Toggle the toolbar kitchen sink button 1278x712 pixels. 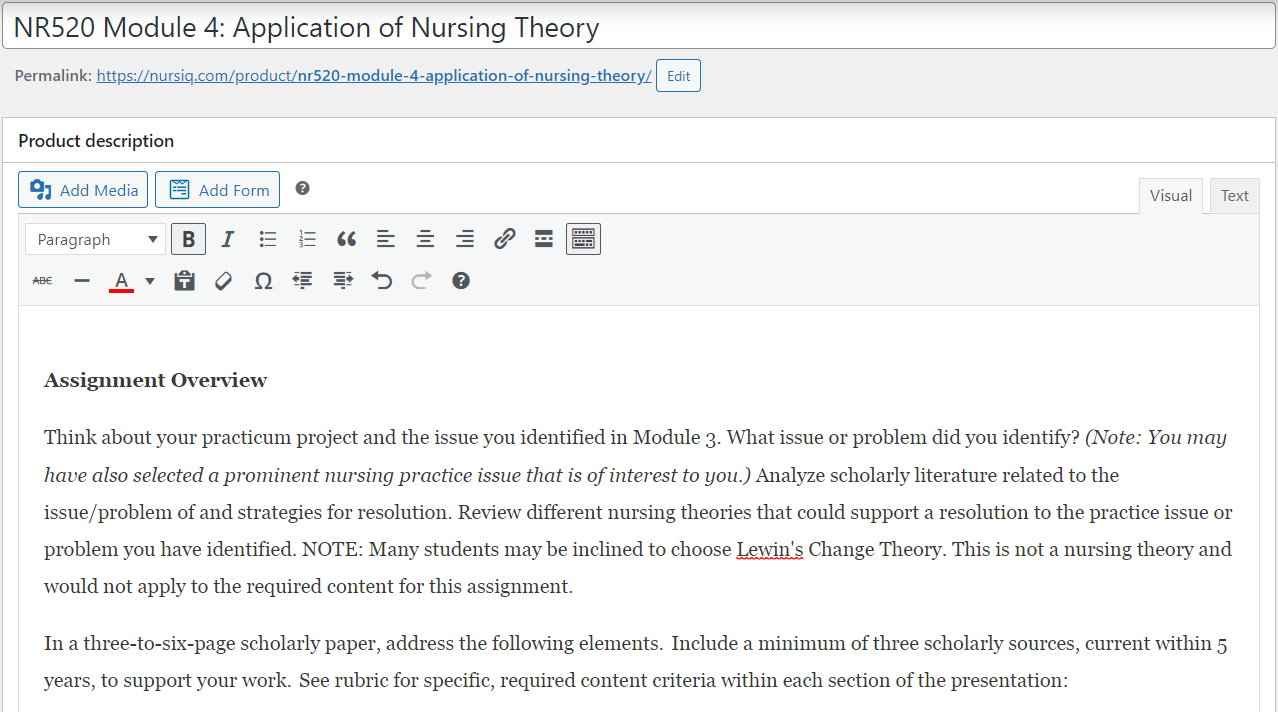583,240
